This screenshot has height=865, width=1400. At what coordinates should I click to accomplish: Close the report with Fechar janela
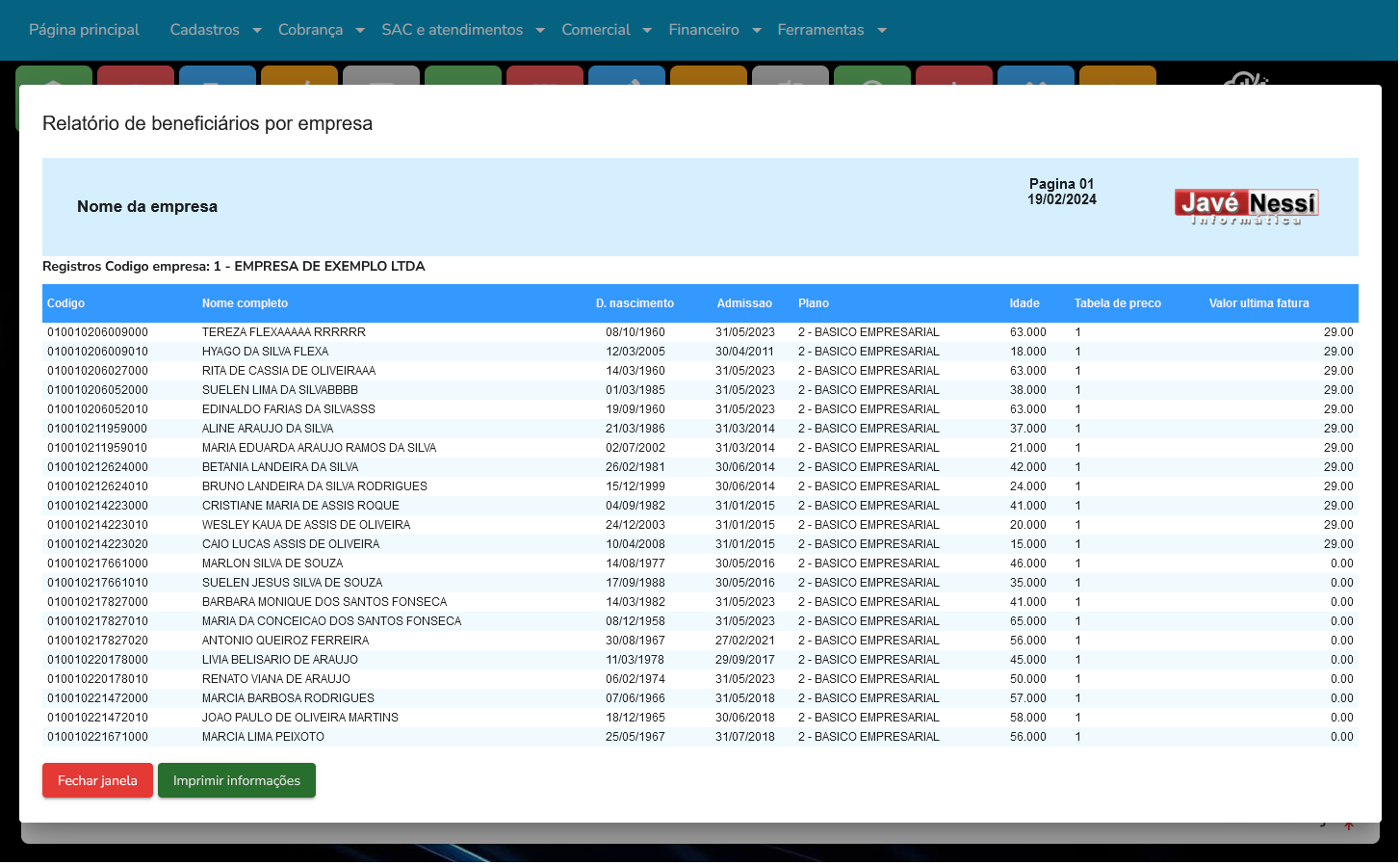pos(97,780)
